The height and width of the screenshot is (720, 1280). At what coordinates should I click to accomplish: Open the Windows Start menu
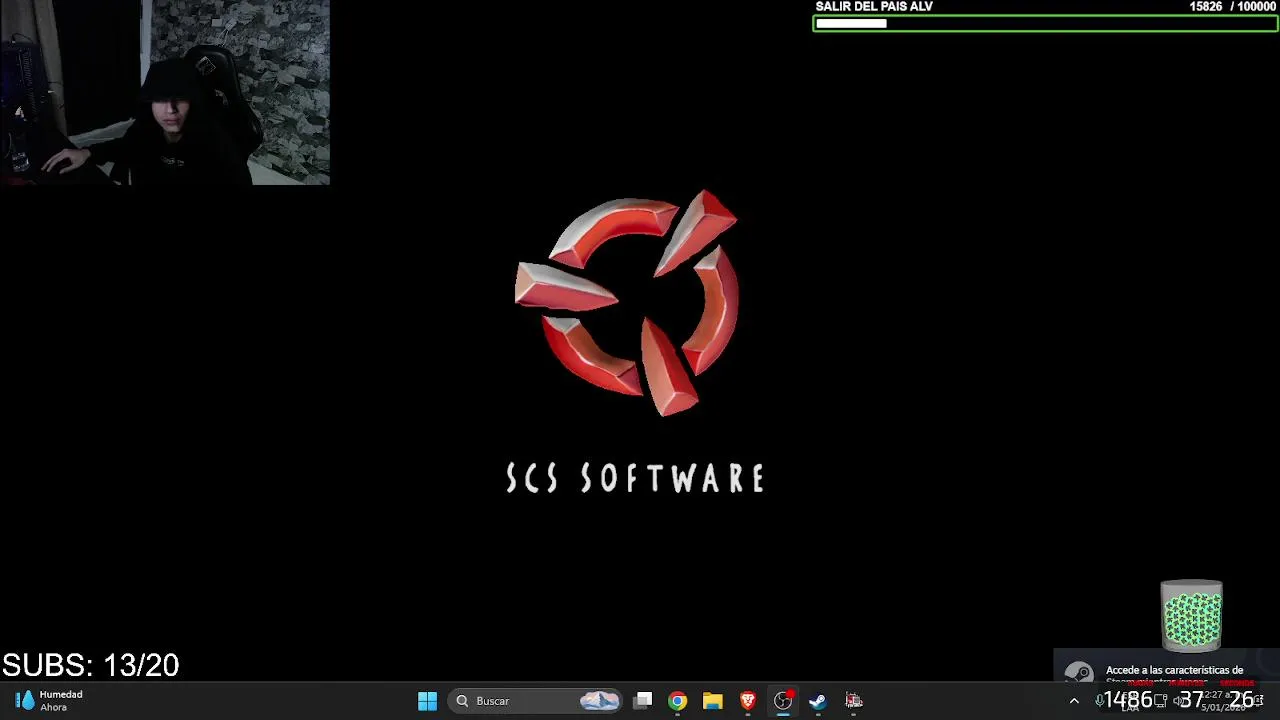pyautogui.click(x=427, y=701)
